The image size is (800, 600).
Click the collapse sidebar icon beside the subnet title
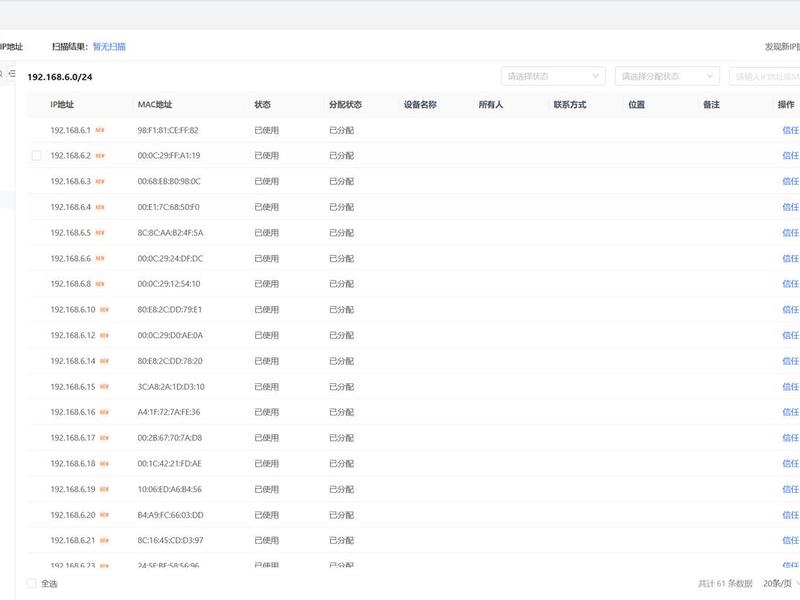12,73
